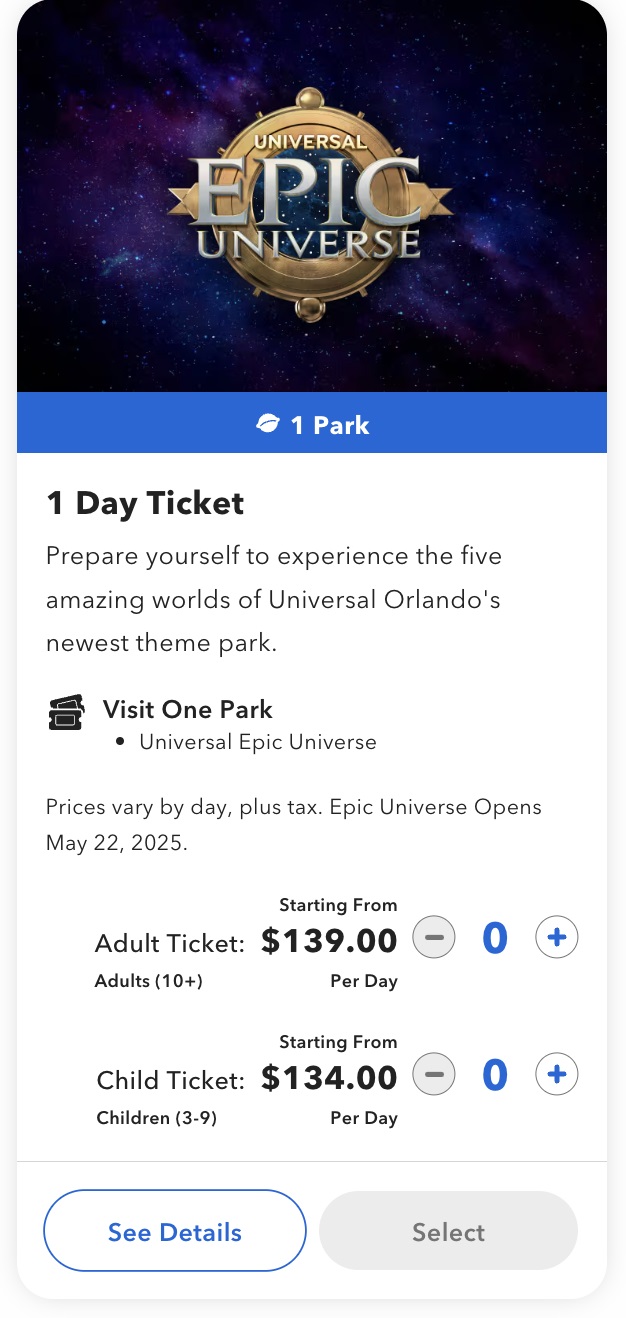Viewport: 626px width, 1318px height.
Task: Click the $134.00 child price
Action: (329, 1077)
